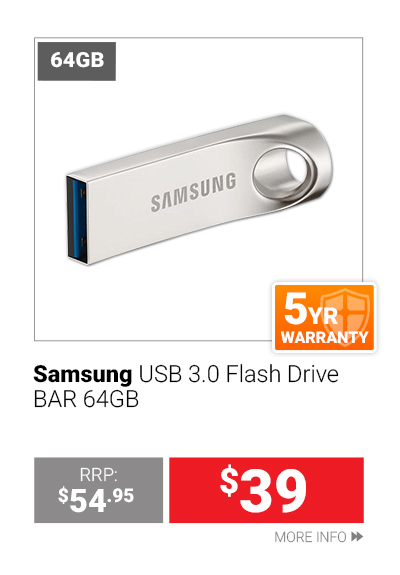Click the dollar sign in red price
The width and height of the screenshot is (400, 575).
tap(229, 482)
